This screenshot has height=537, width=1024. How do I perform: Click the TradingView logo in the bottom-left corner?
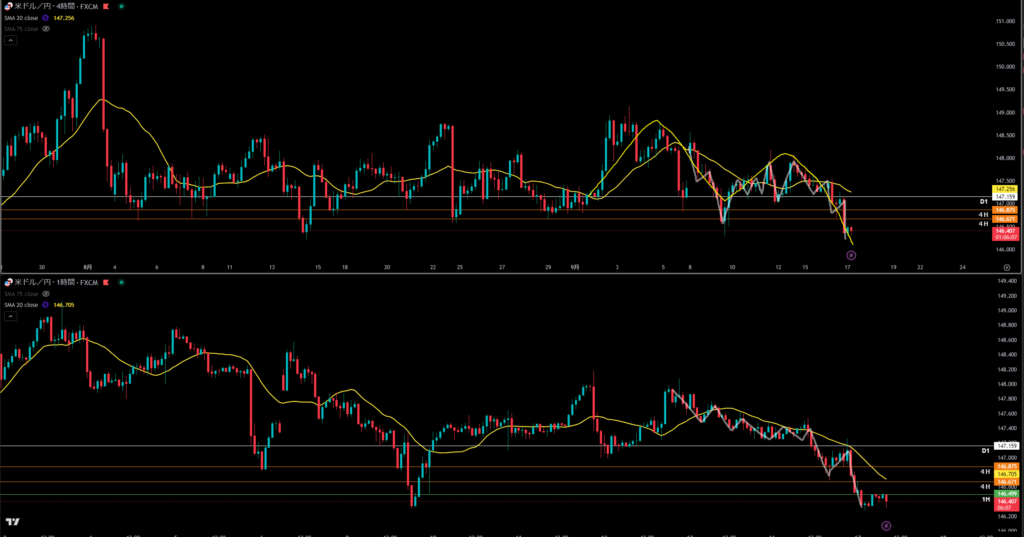pos(13,521)
